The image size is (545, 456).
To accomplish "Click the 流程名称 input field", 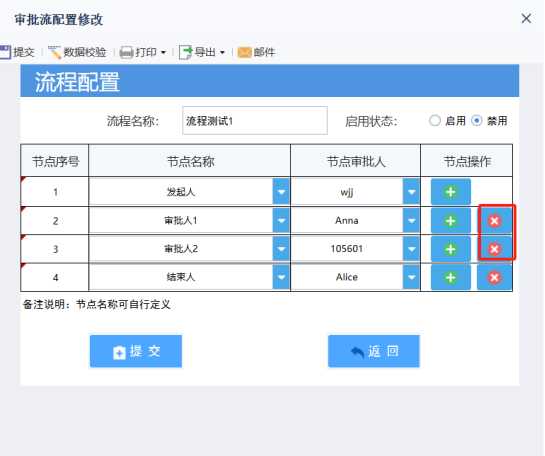I will point(255,121).
